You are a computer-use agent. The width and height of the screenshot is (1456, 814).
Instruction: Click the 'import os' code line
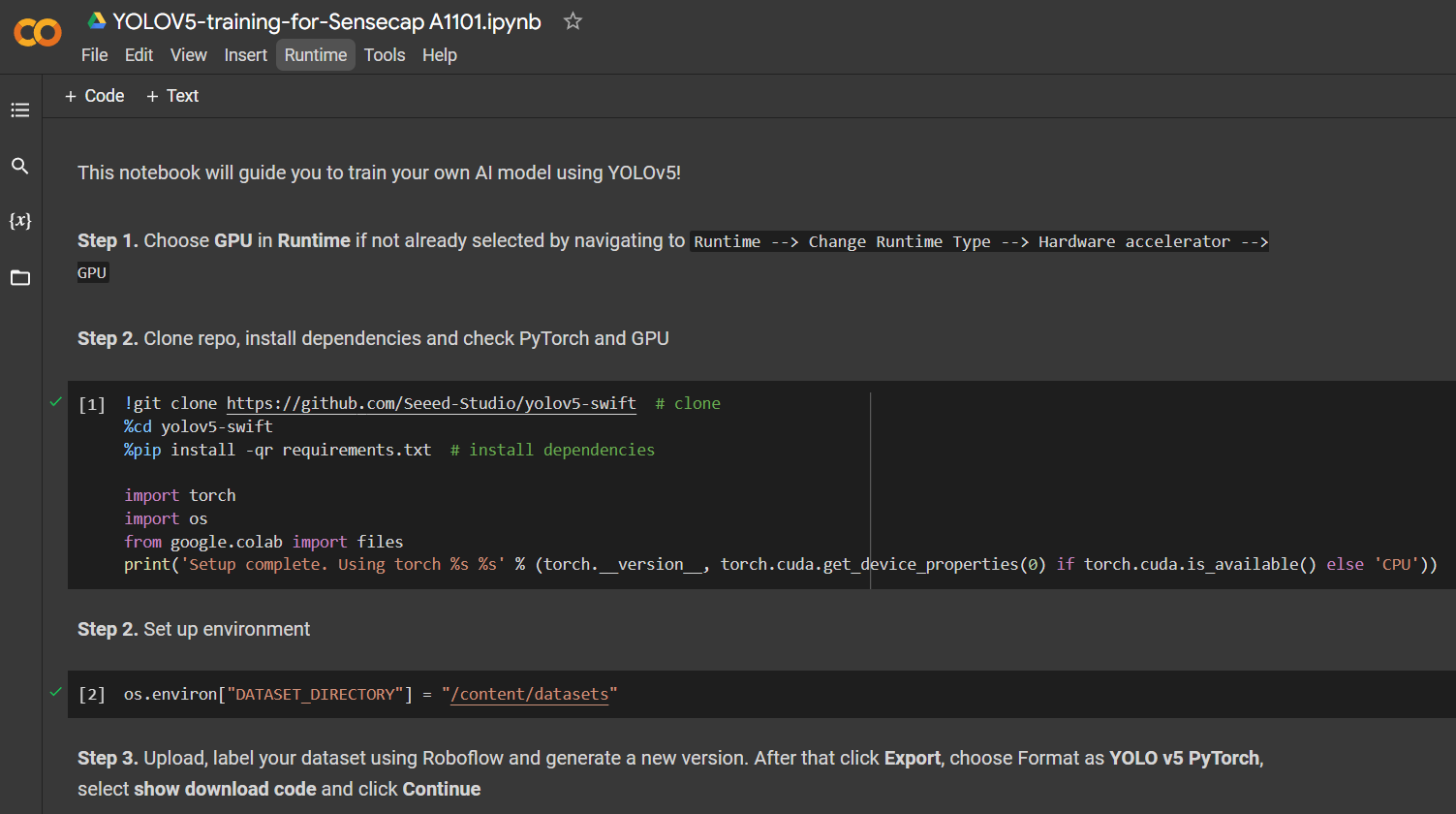(x=166, y=518)
